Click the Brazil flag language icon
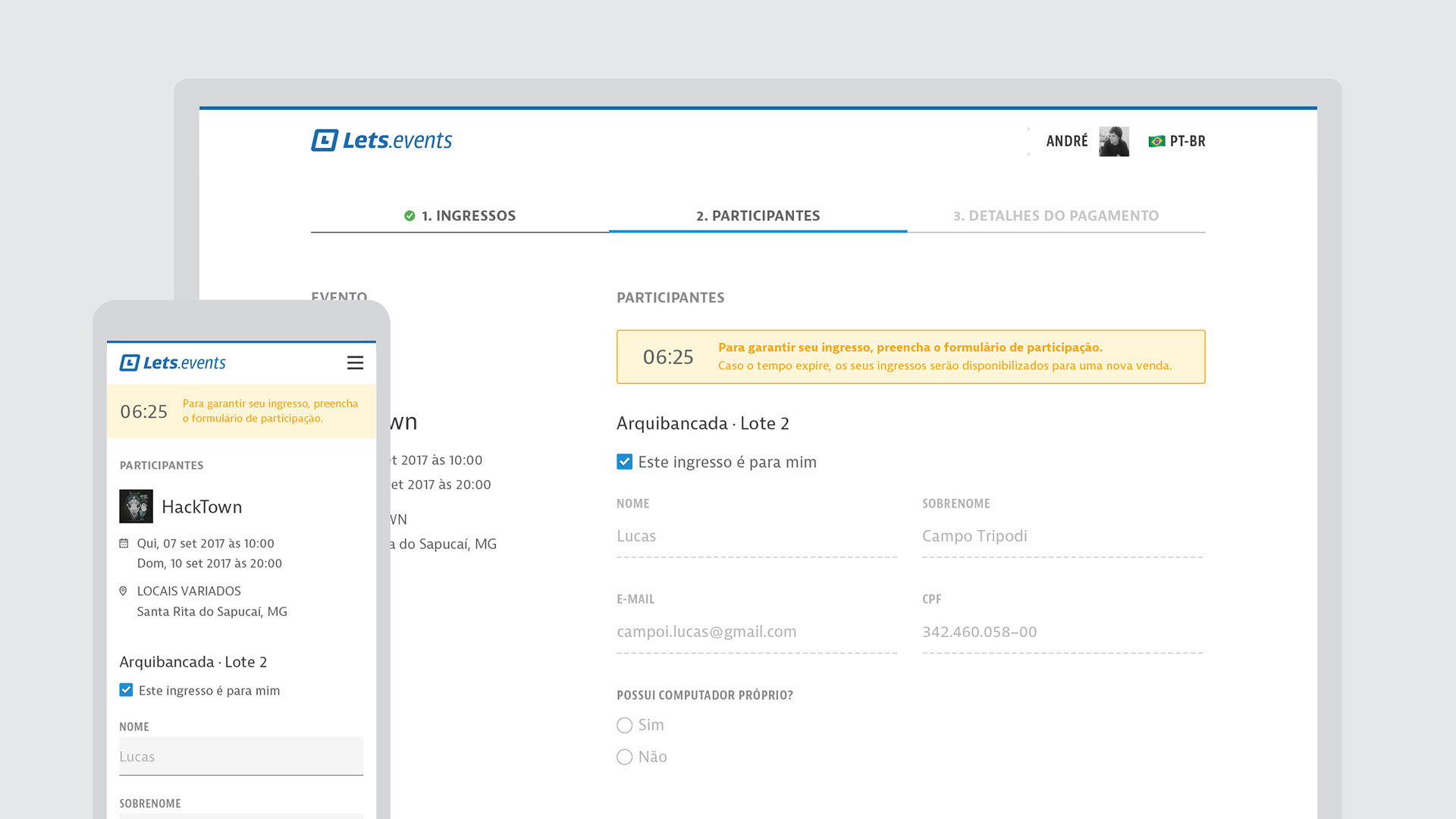 click(1156, 141)
